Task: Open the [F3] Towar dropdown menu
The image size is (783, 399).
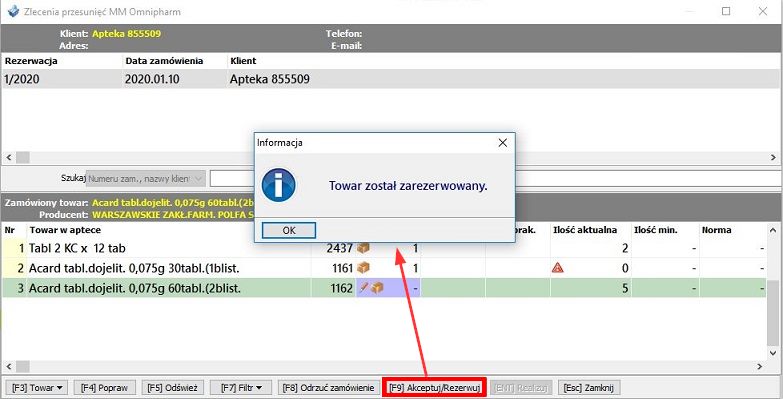Action: pyautogui.click(x=35, y=388)
